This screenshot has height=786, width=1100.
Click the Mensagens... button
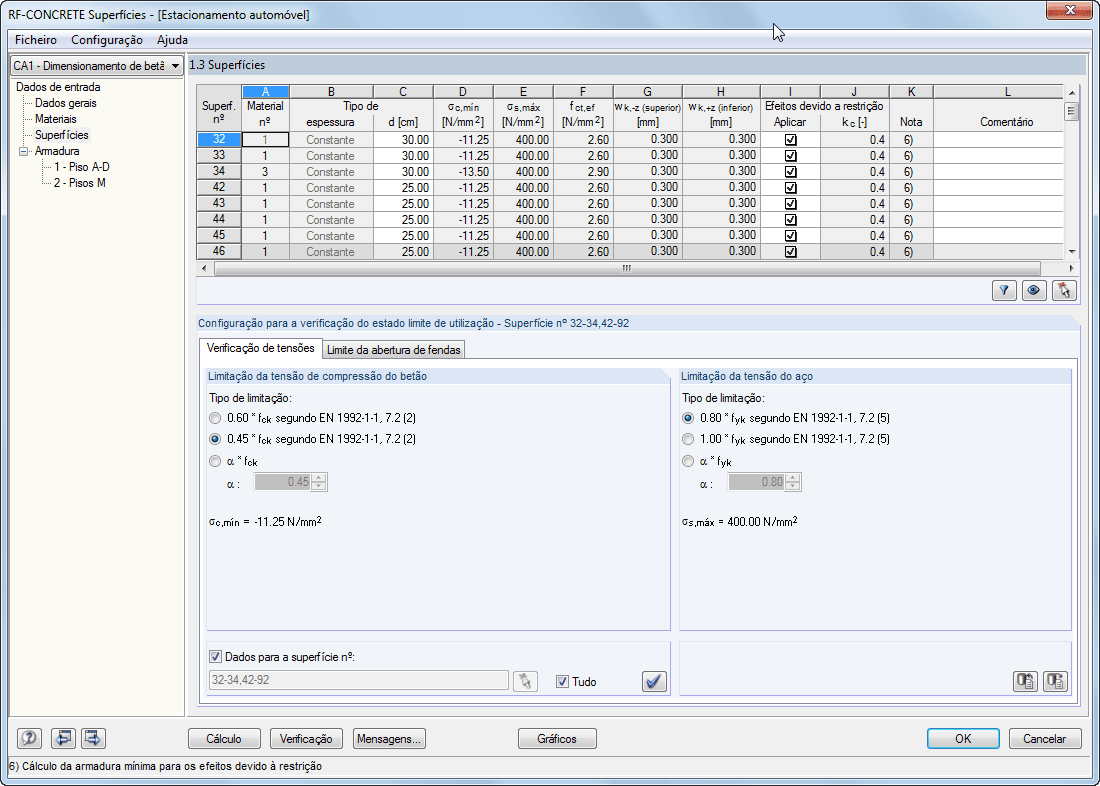click(x=389, y=738)
